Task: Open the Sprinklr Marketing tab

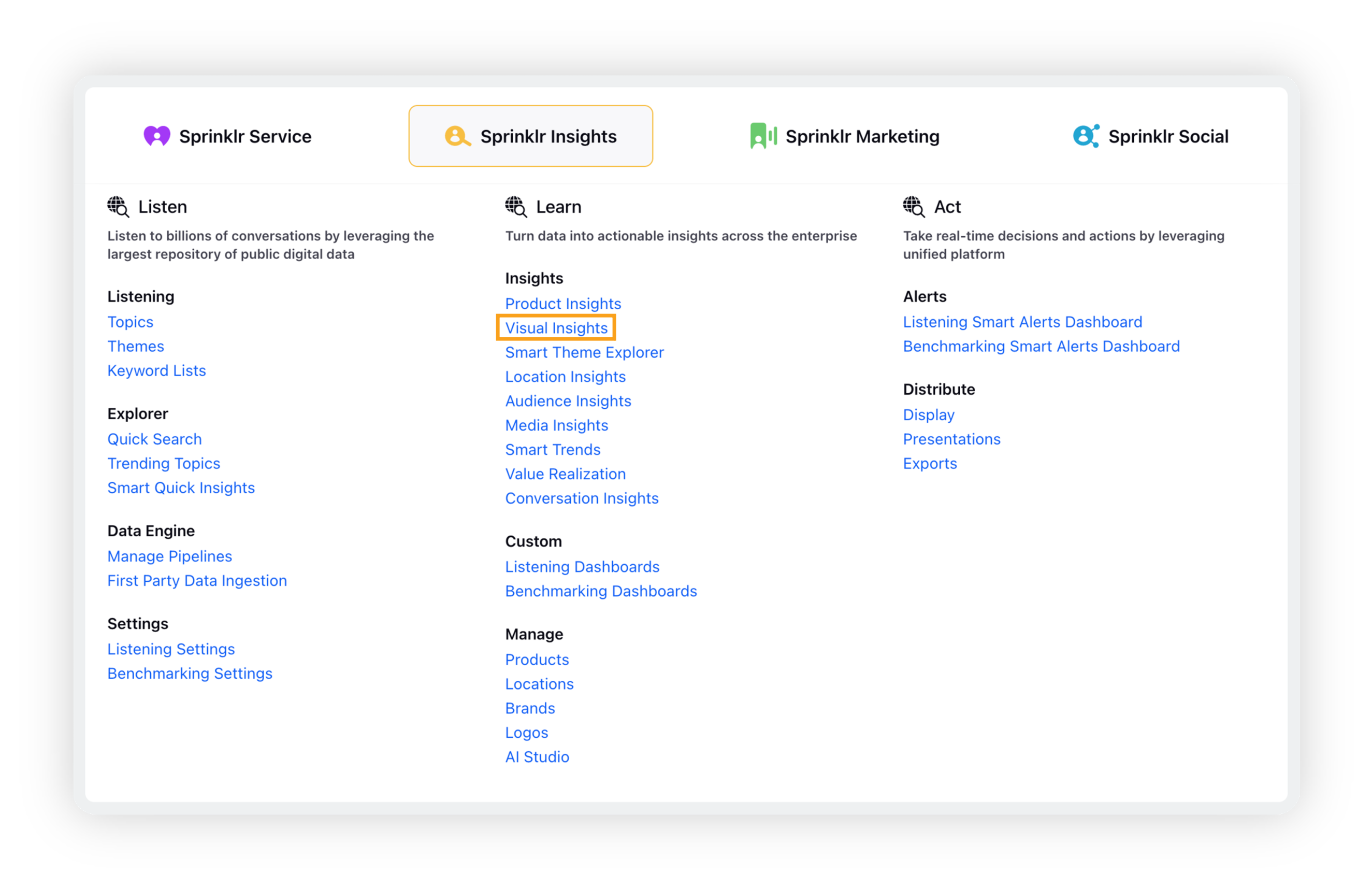Action: tap(845, 136)
